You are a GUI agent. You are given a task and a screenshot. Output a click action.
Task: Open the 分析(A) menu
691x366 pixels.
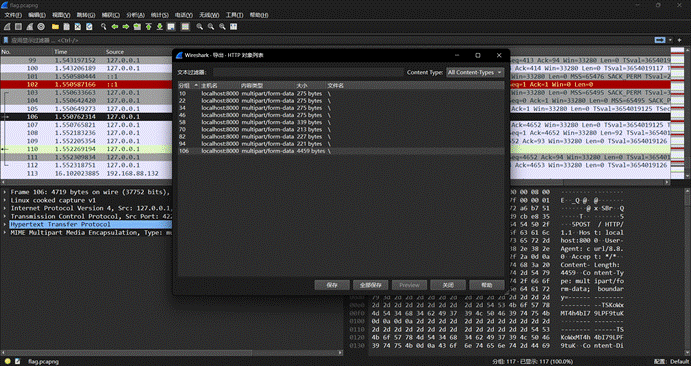135,15
